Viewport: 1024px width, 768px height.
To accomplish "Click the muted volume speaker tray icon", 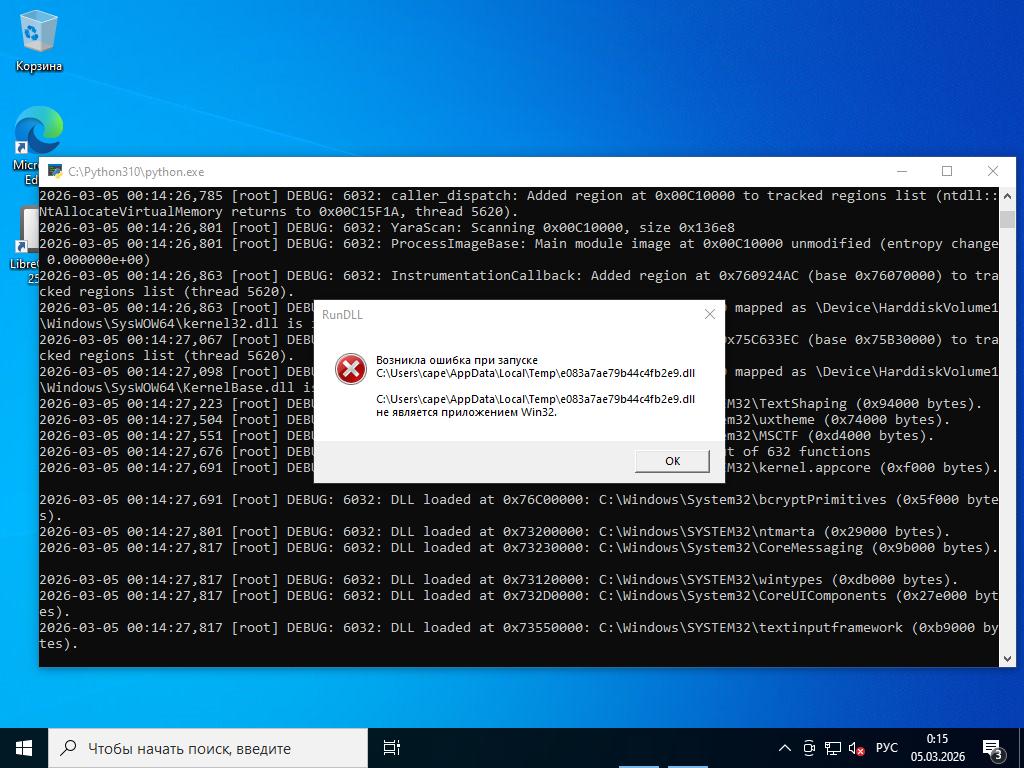I will (x=857, y=748).
